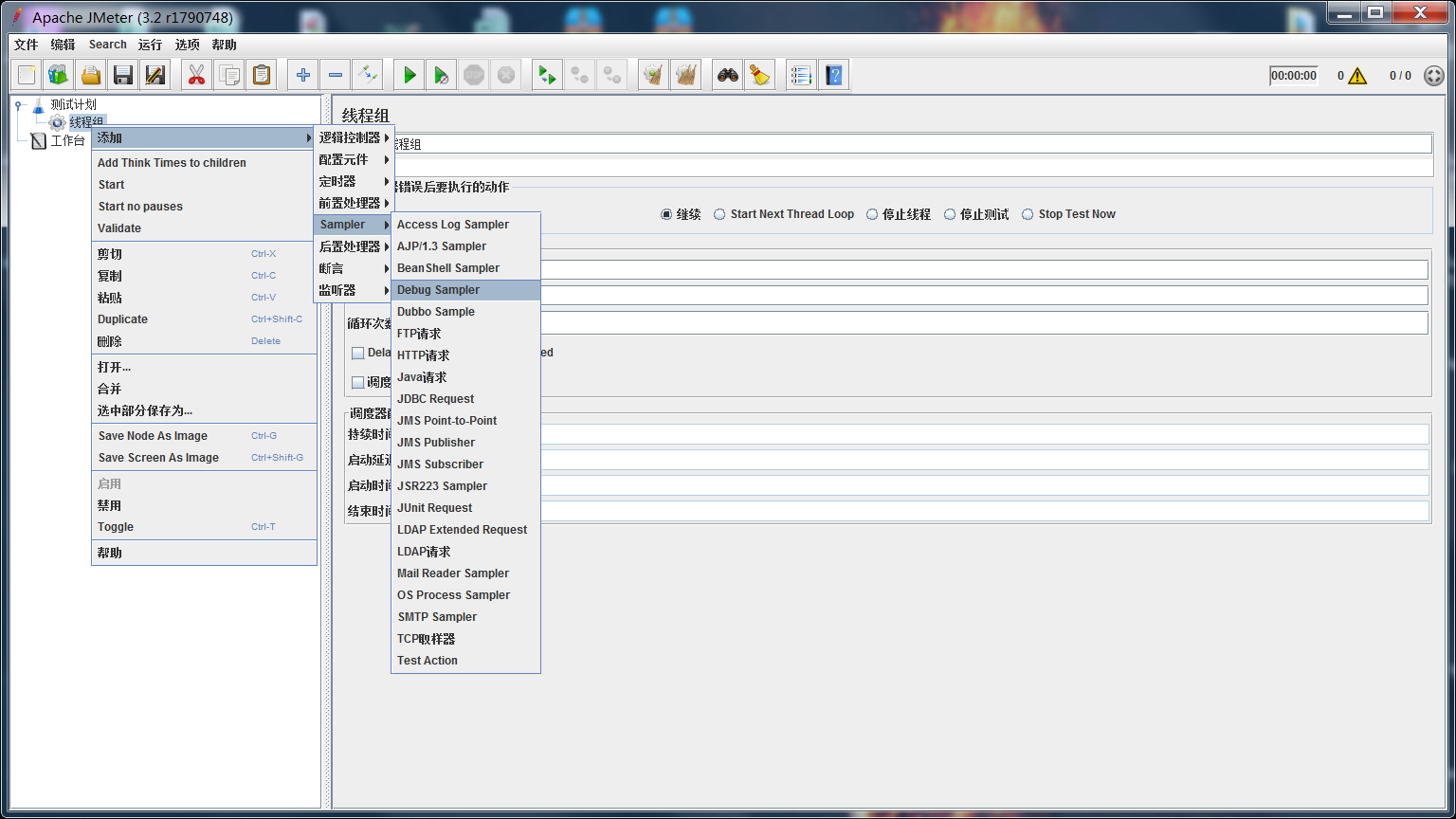Click the Remote shutdown all icon

pyautogui.click(x=611, y=75)
